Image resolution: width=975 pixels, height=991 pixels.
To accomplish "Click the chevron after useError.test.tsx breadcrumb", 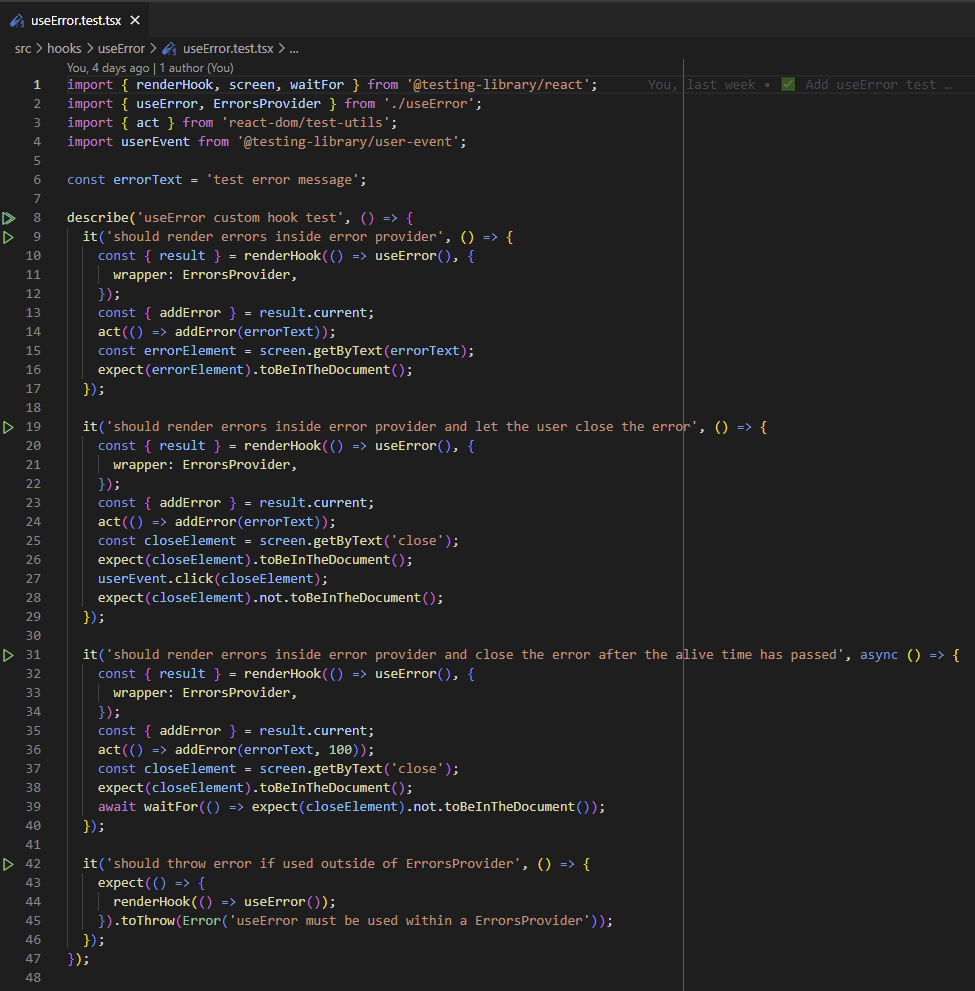I will [282, 49].
